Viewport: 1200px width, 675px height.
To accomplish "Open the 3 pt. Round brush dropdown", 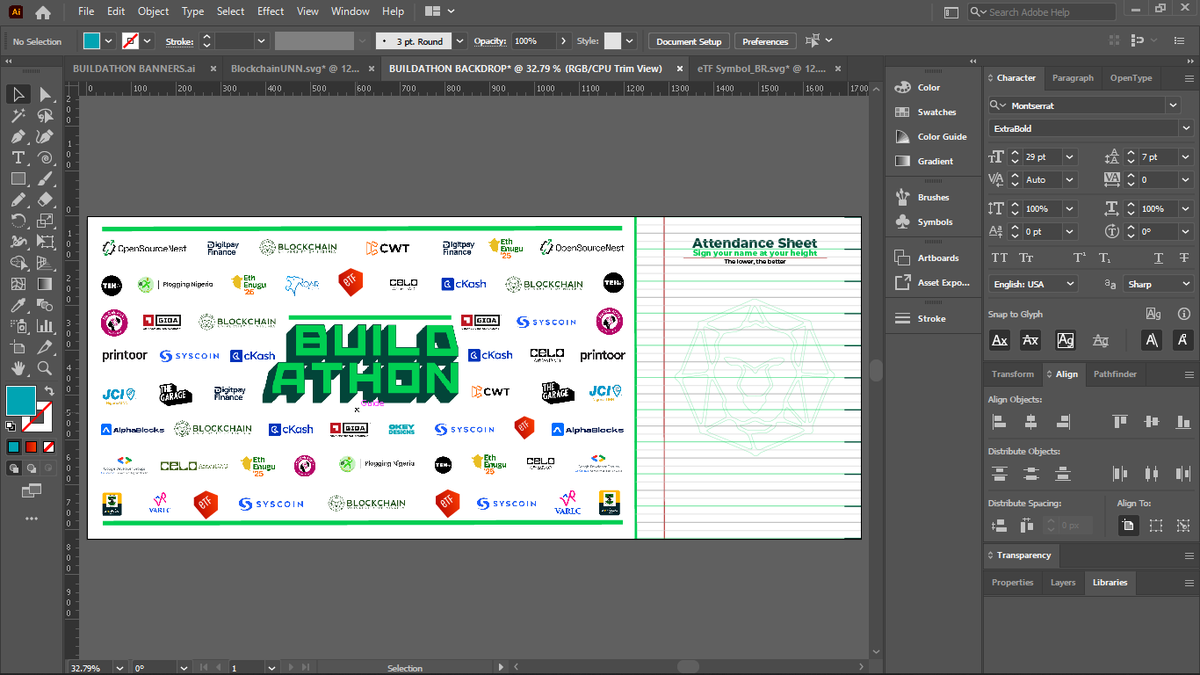I will 460,41.
